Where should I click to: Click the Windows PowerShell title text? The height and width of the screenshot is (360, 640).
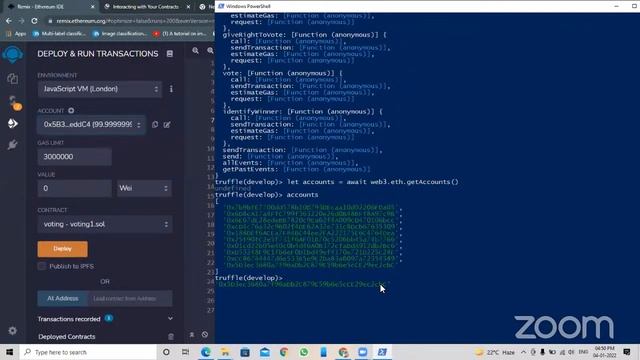(x=248, y=6)
